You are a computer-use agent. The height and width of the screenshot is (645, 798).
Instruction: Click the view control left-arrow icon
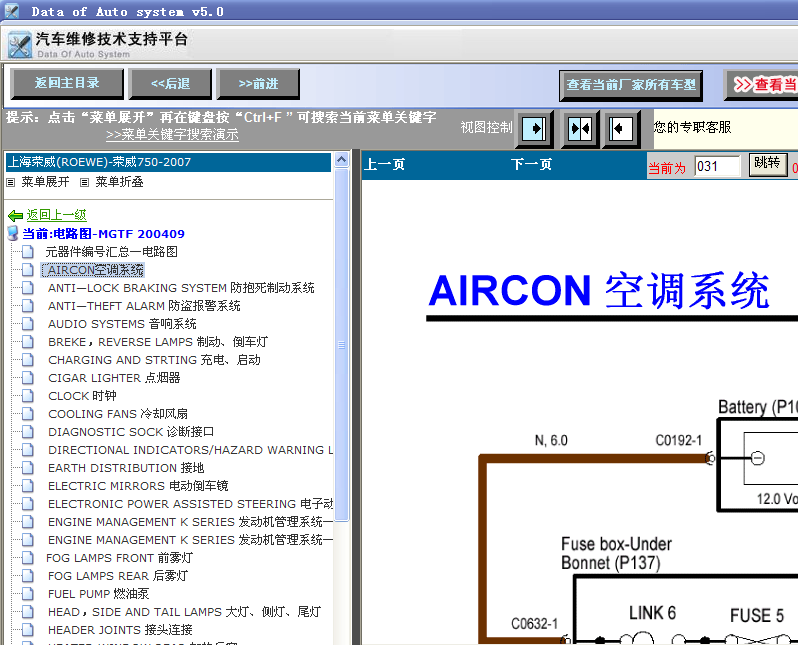coord(621,129)
